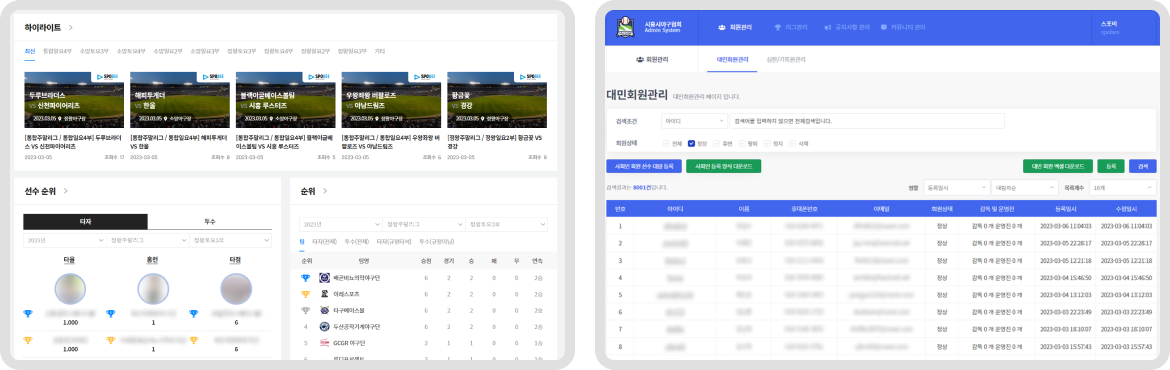Click the baseball association logo in the admin header

pos(625,27)
